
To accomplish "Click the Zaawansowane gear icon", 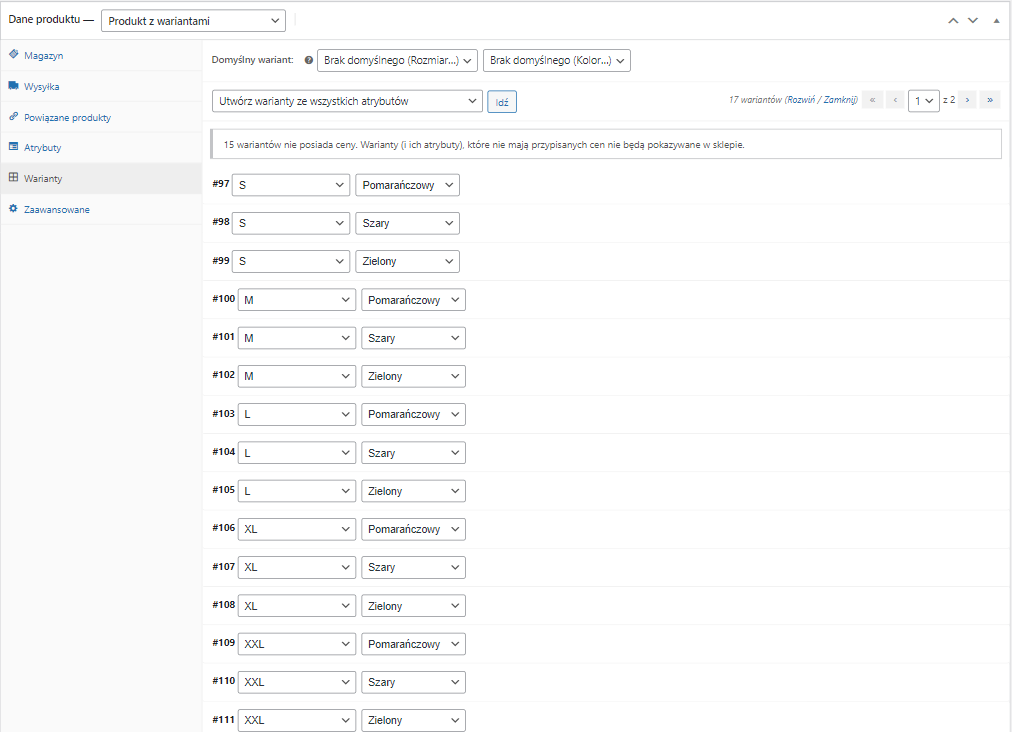I will point(13,209).
